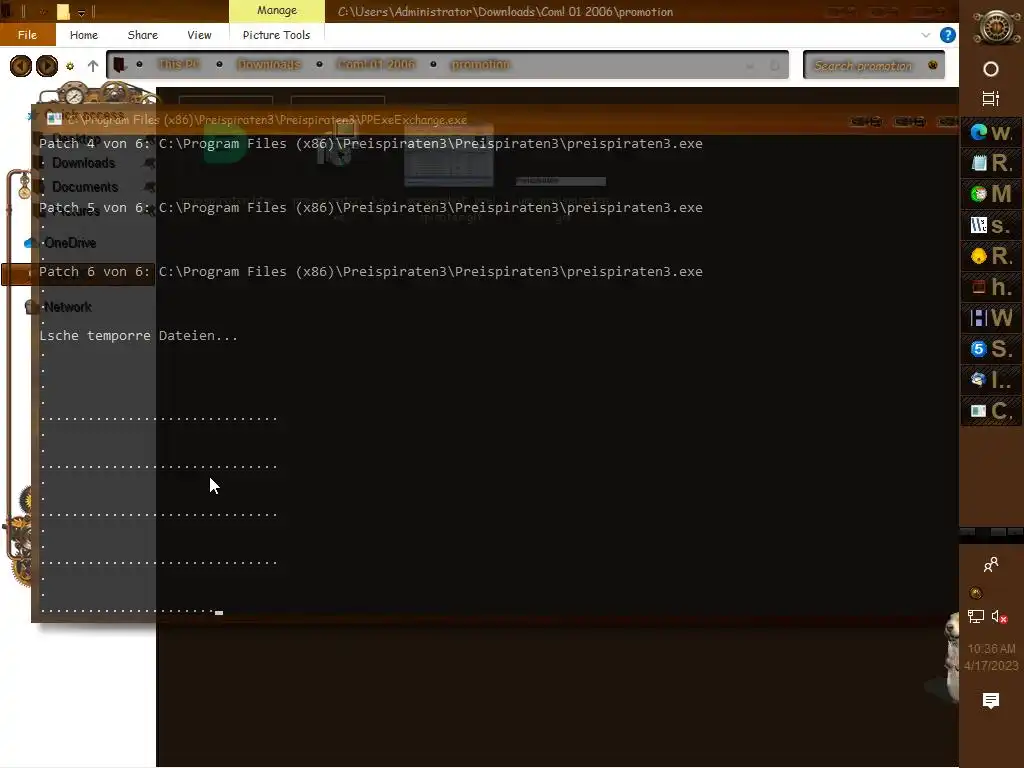Switch to the Home ribbon tab
1024x768 pixels.
click(x=84, y=35)
